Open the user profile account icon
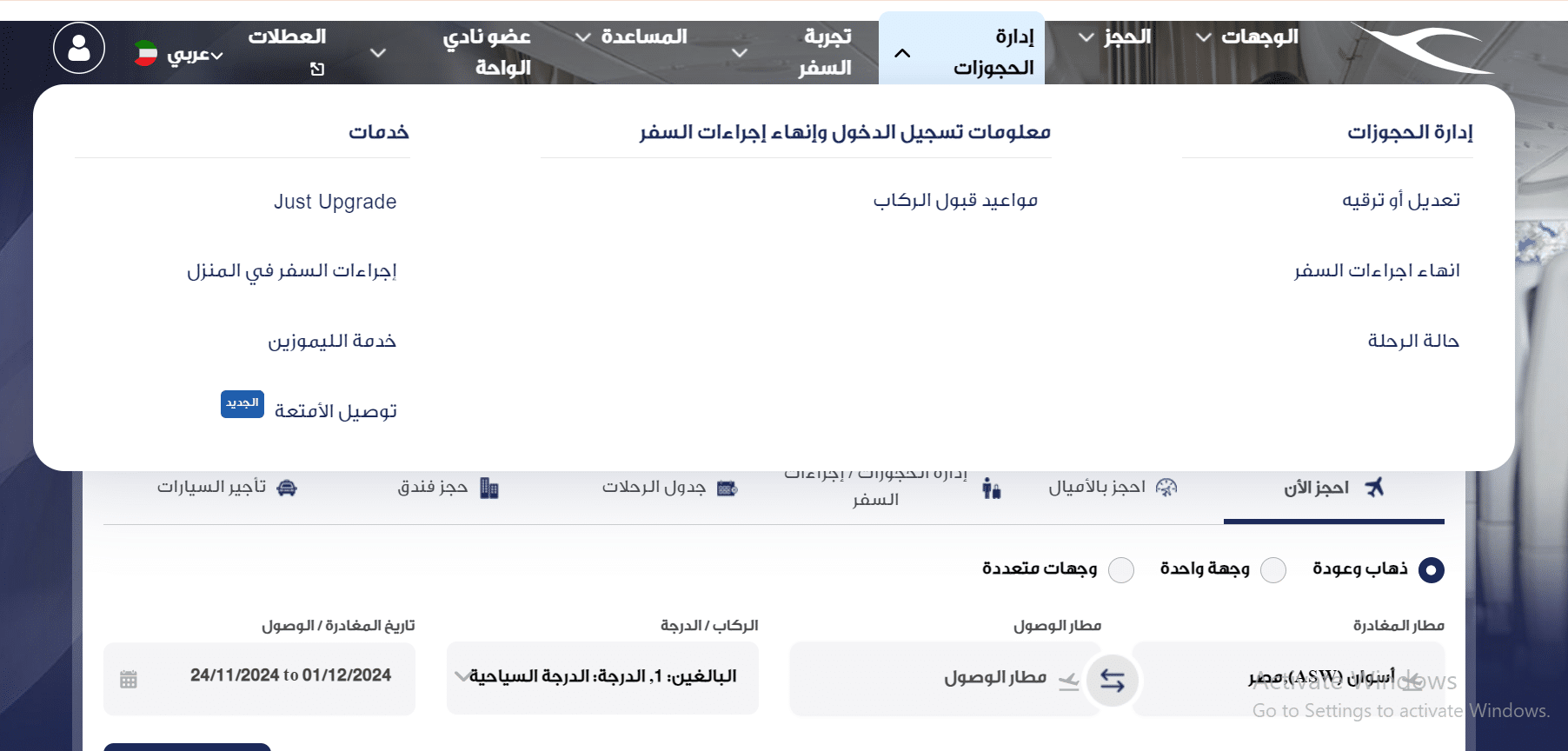This screenshot has width=1568, height=751. click(79, 48)
